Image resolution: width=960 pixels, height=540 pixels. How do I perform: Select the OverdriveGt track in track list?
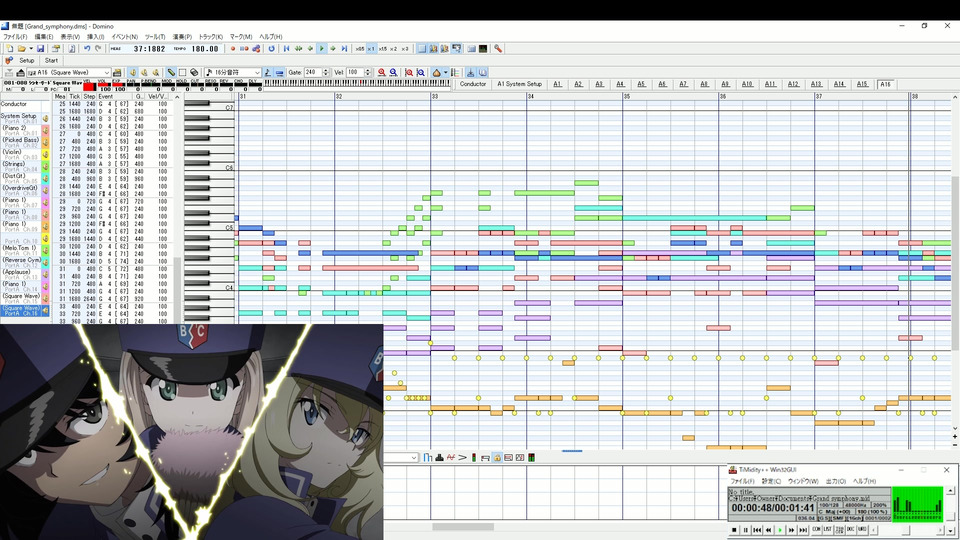21,190
